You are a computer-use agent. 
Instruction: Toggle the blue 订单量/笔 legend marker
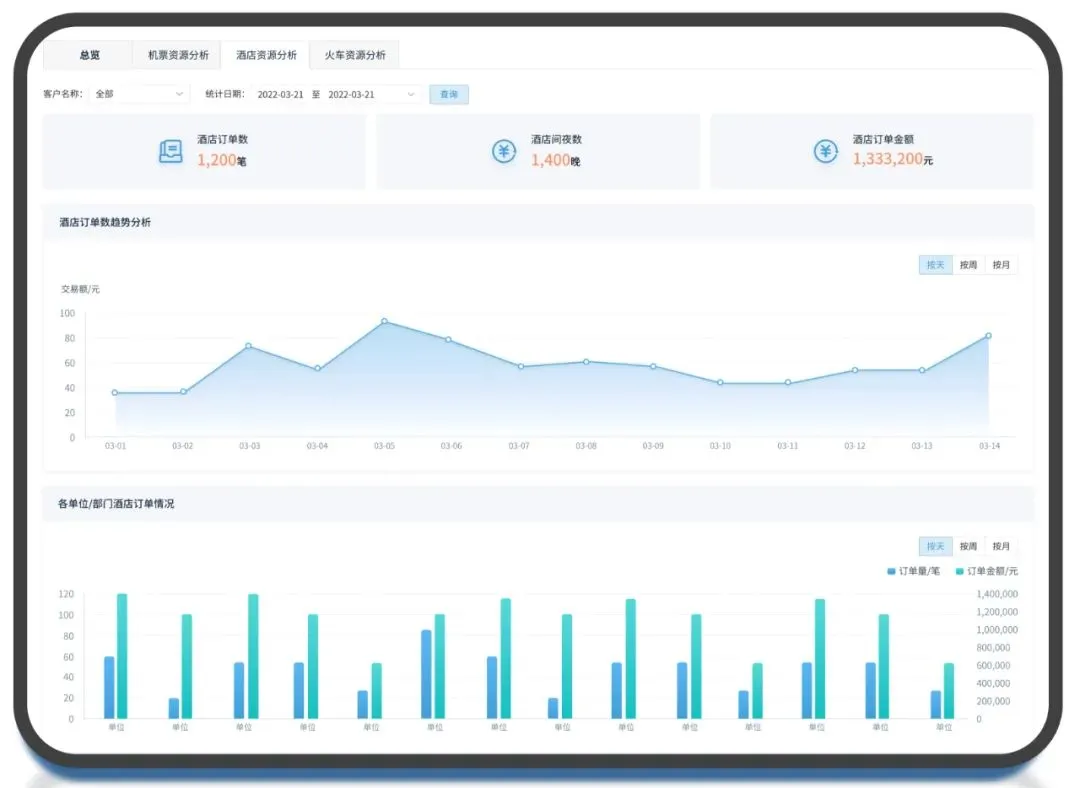(x=891, y=571)
